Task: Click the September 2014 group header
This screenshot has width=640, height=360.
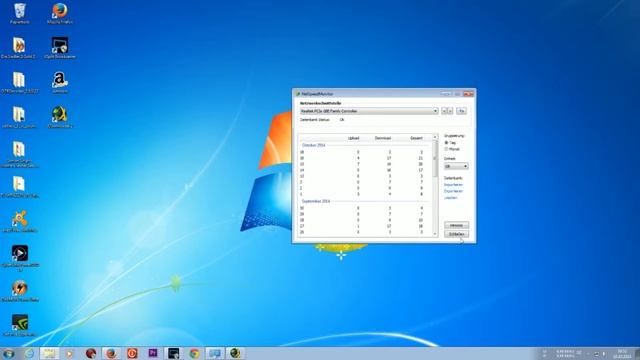Action: [x=316, y=201]
